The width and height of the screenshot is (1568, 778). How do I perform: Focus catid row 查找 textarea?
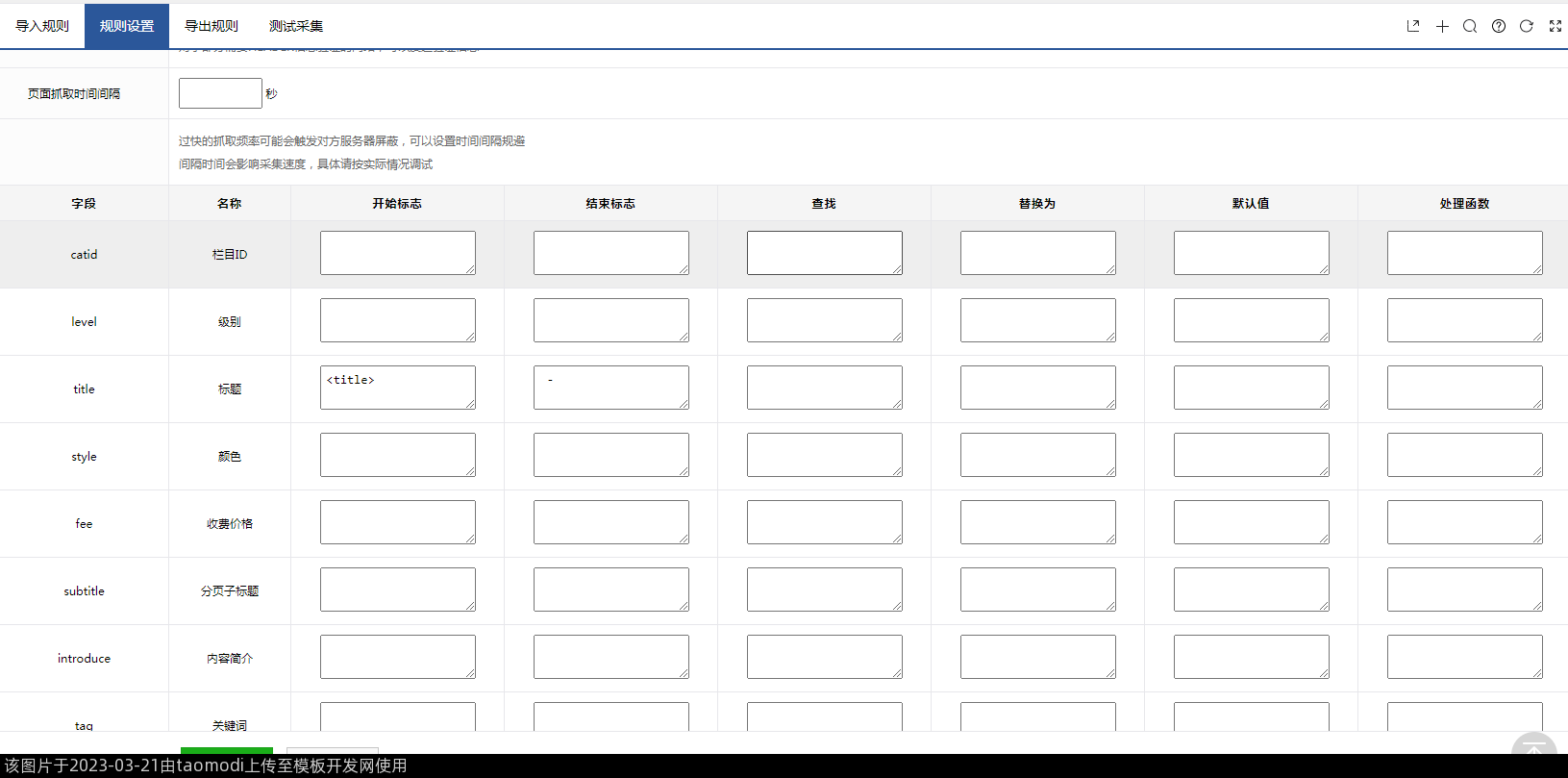pyautogui.click(x=824, y=253)
